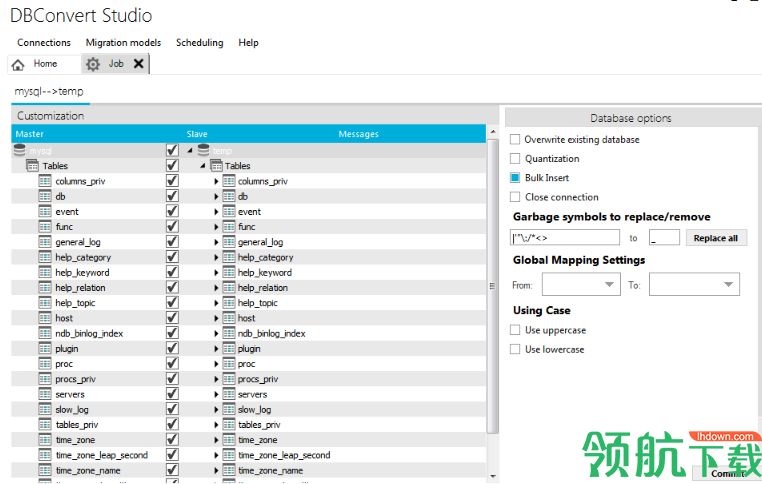Click slave ndb_binlog_index table icon

229,333
